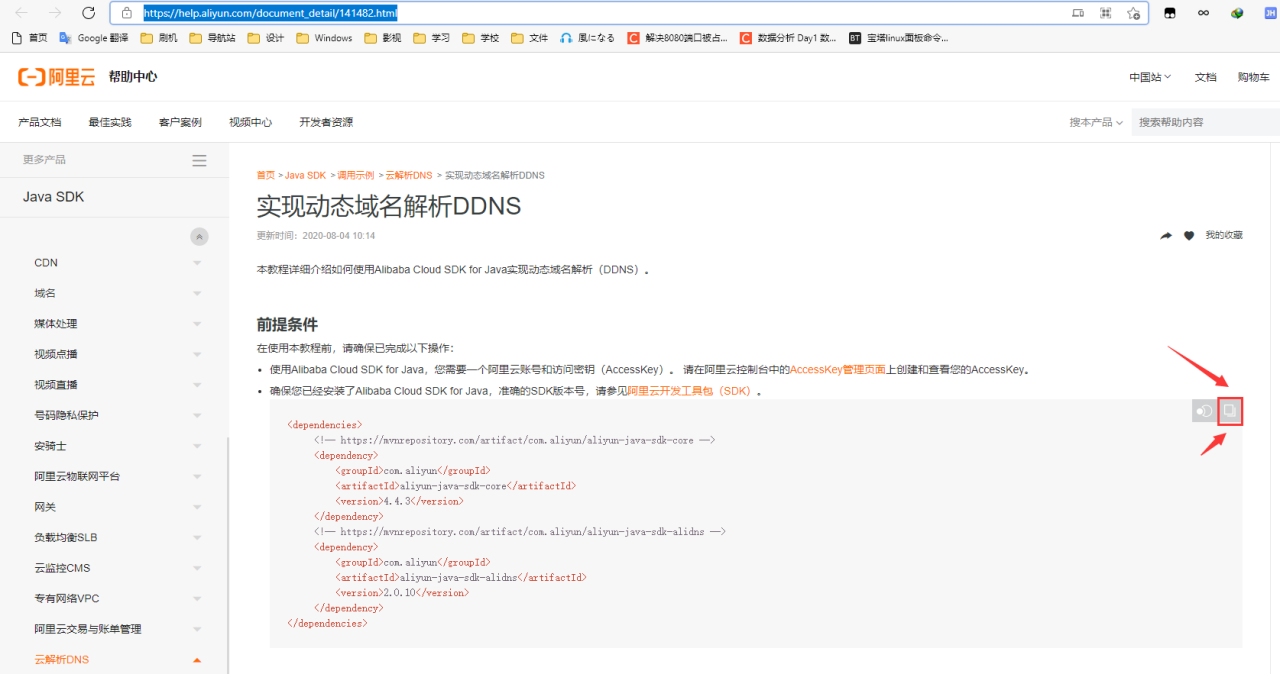Switch to the 最佳实践 navigation tab
Viewport: 1280px width, 674px height.
(x=110, y=121)
